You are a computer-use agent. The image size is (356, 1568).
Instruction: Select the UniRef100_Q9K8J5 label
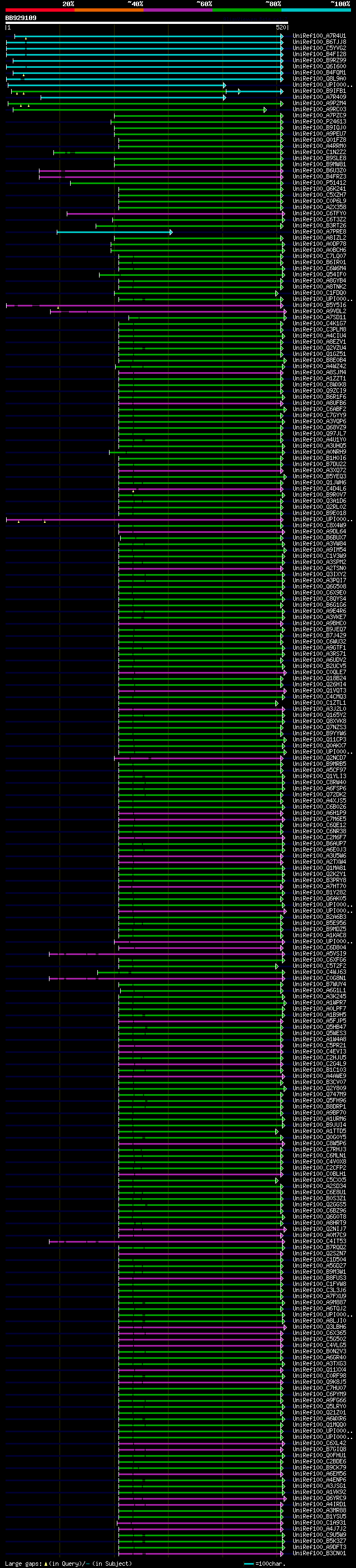pyautogui.click(x=319, y=1382)
